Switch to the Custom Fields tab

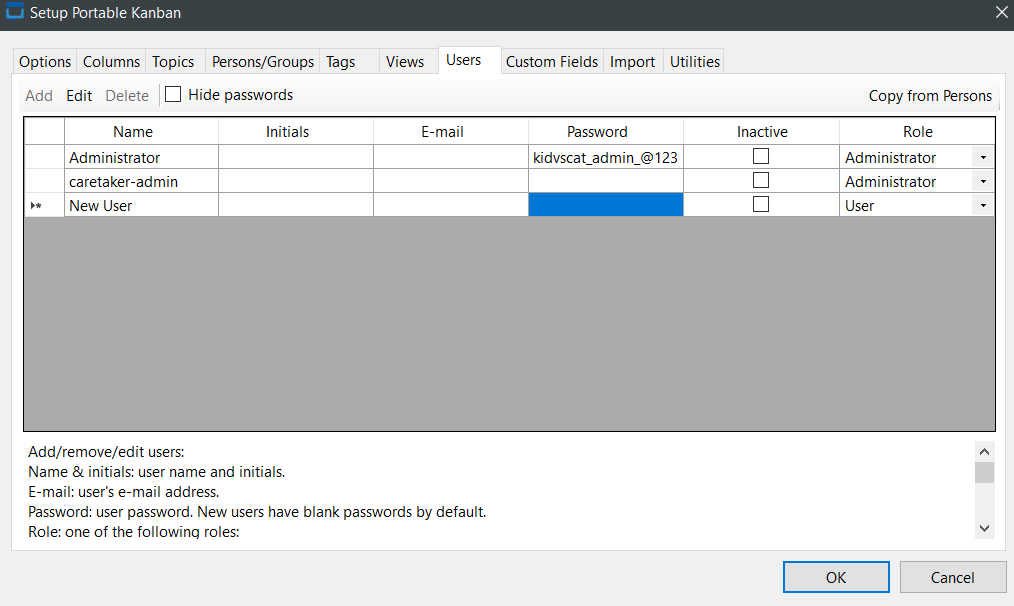[x=552, y=62]
